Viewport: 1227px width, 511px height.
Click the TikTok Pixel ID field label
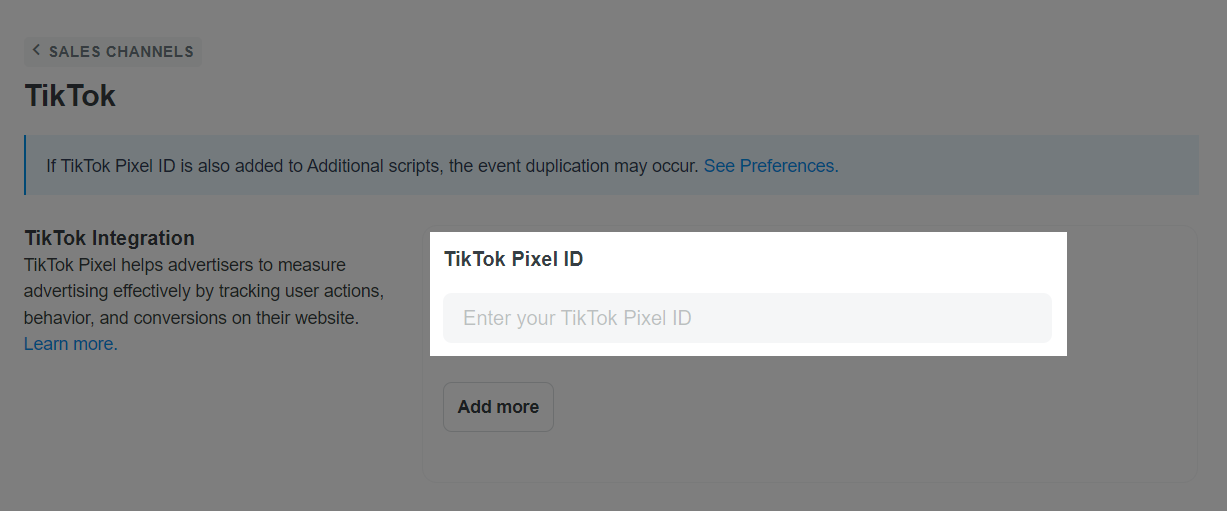513,260
